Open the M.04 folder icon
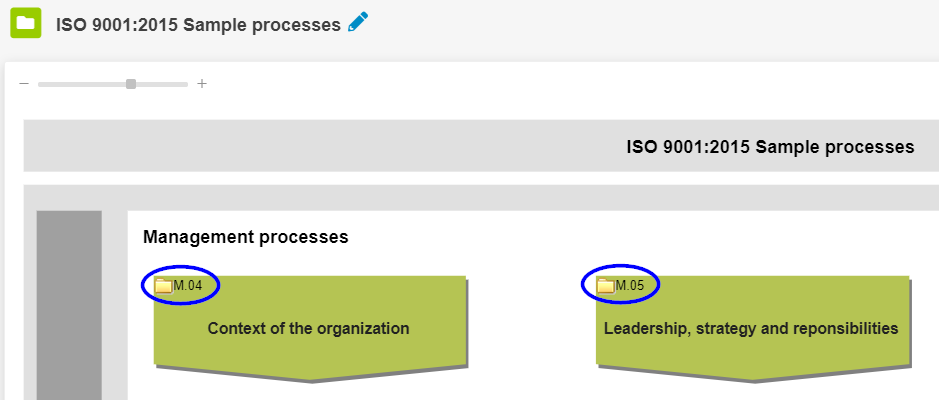Image resolution: width=939 pixels, height=400 pixels. 163,287
